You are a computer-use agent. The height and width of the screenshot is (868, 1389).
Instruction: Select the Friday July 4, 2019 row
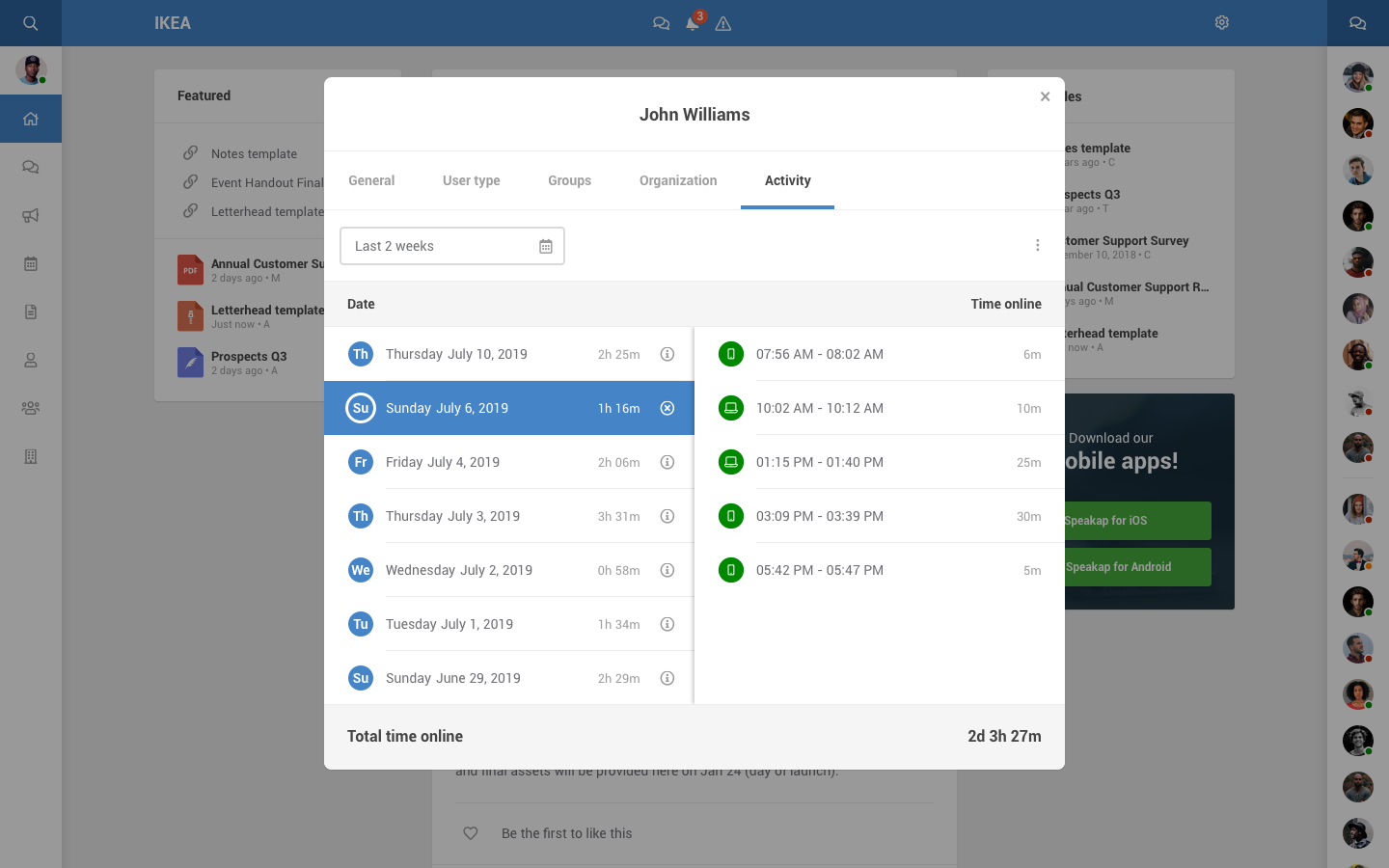coord(508,462)
